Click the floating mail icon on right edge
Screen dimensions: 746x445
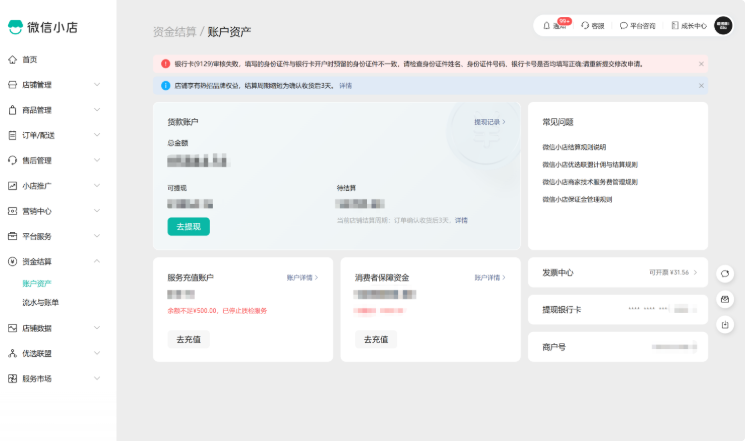coord(725,299)
